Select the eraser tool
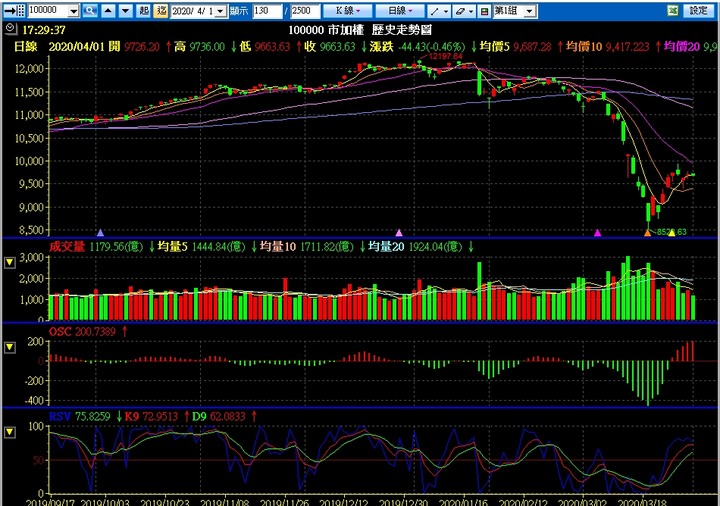Screen dimensions: 720x506 pos(460,11)
